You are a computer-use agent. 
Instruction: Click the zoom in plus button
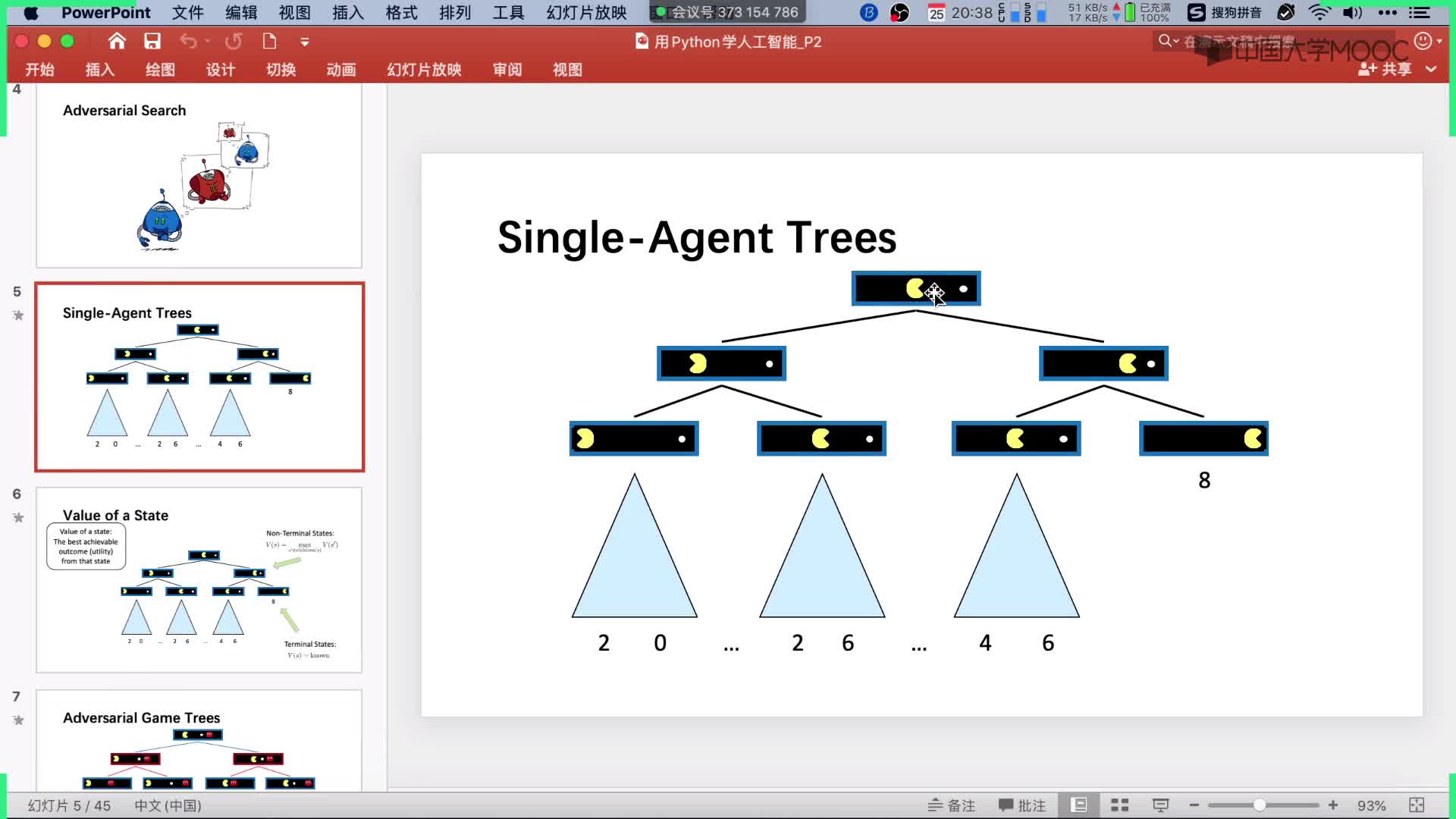coord(1333,805)
